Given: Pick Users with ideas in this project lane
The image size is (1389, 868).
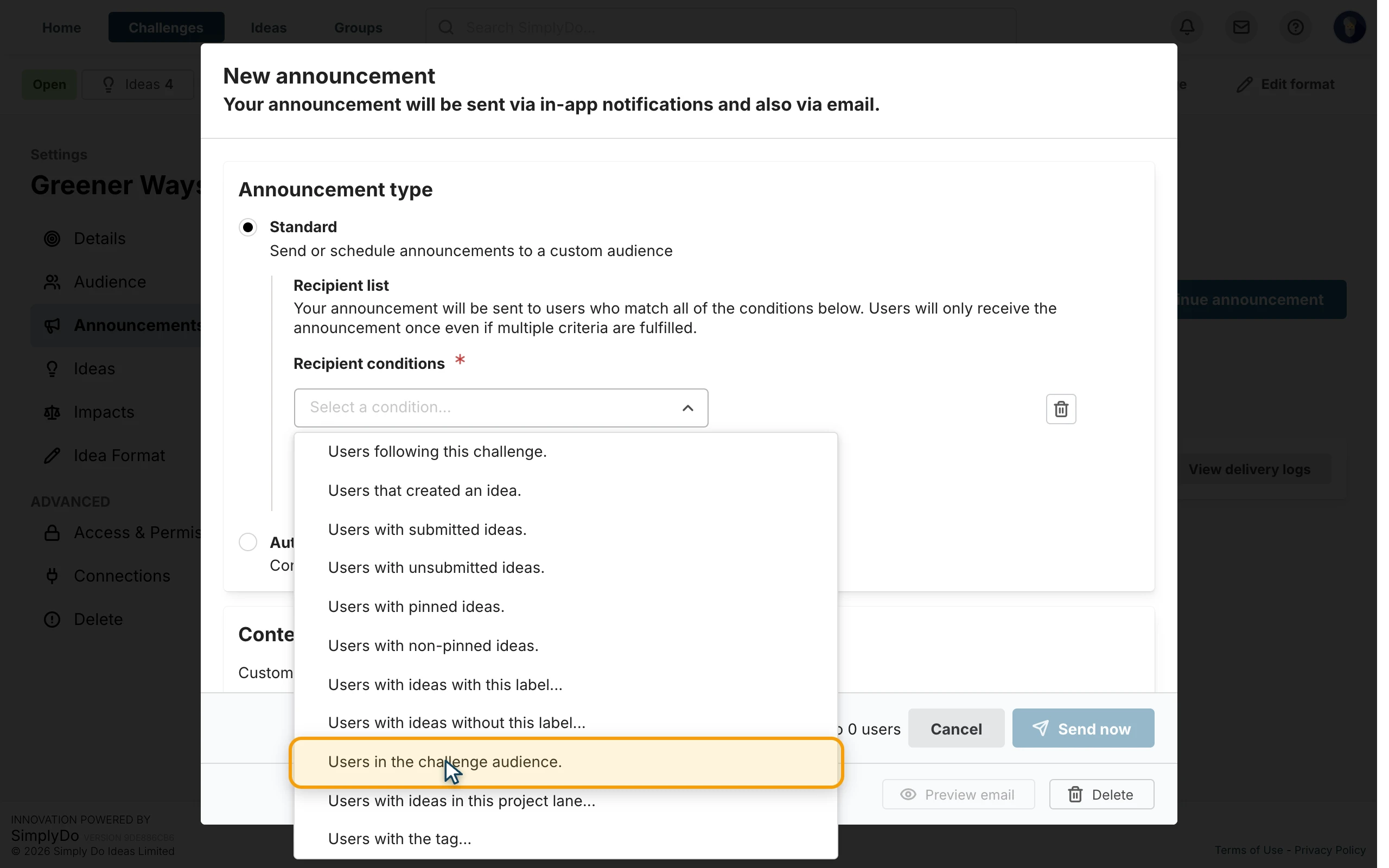Looking at the screenshot, I should [565, 801].
